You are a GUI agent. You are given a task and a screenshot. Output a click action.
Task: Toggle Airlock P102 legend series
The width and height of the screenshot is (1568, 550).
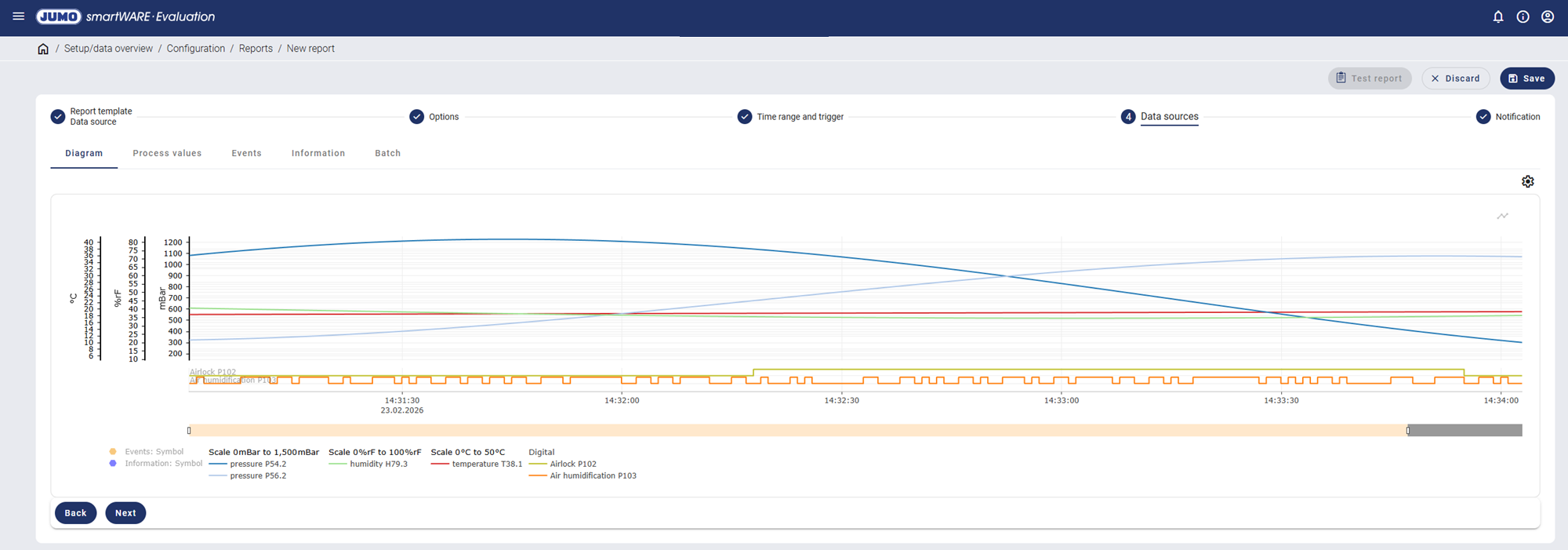click(x=572, y=464)
